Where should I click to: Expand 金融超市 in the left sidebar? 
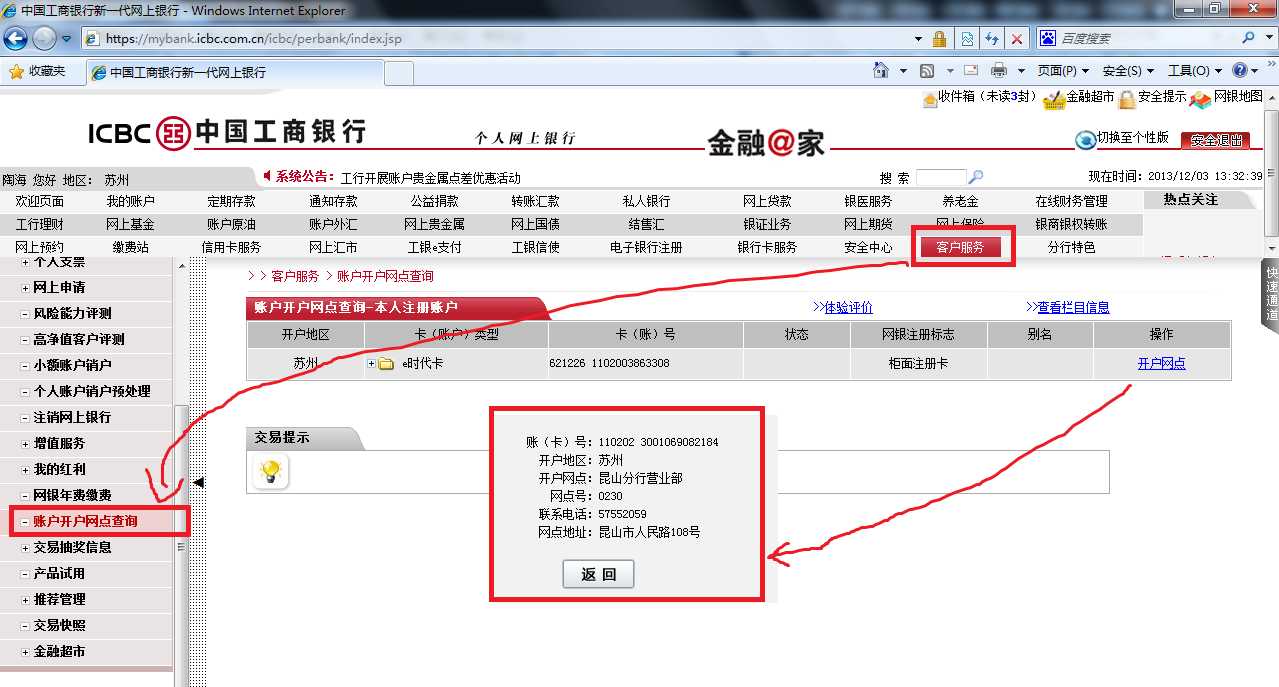(25, 652)
